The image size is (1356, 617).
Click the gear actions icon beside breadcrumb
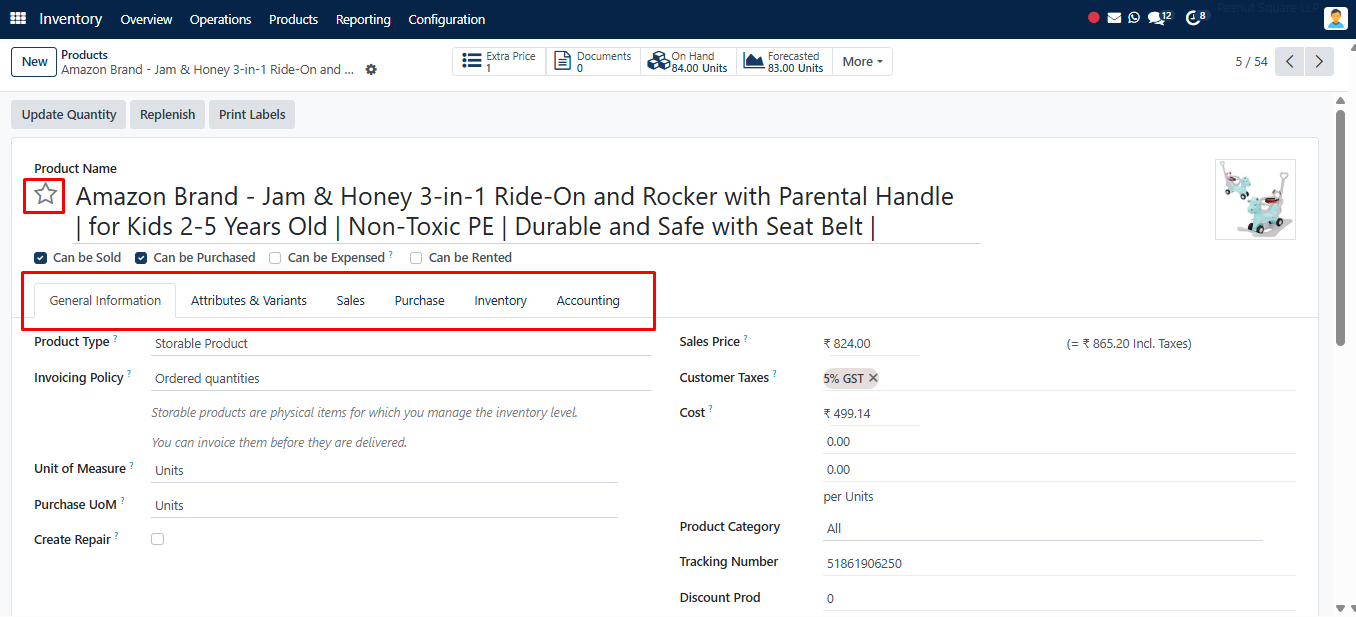(x=371, y=70)
